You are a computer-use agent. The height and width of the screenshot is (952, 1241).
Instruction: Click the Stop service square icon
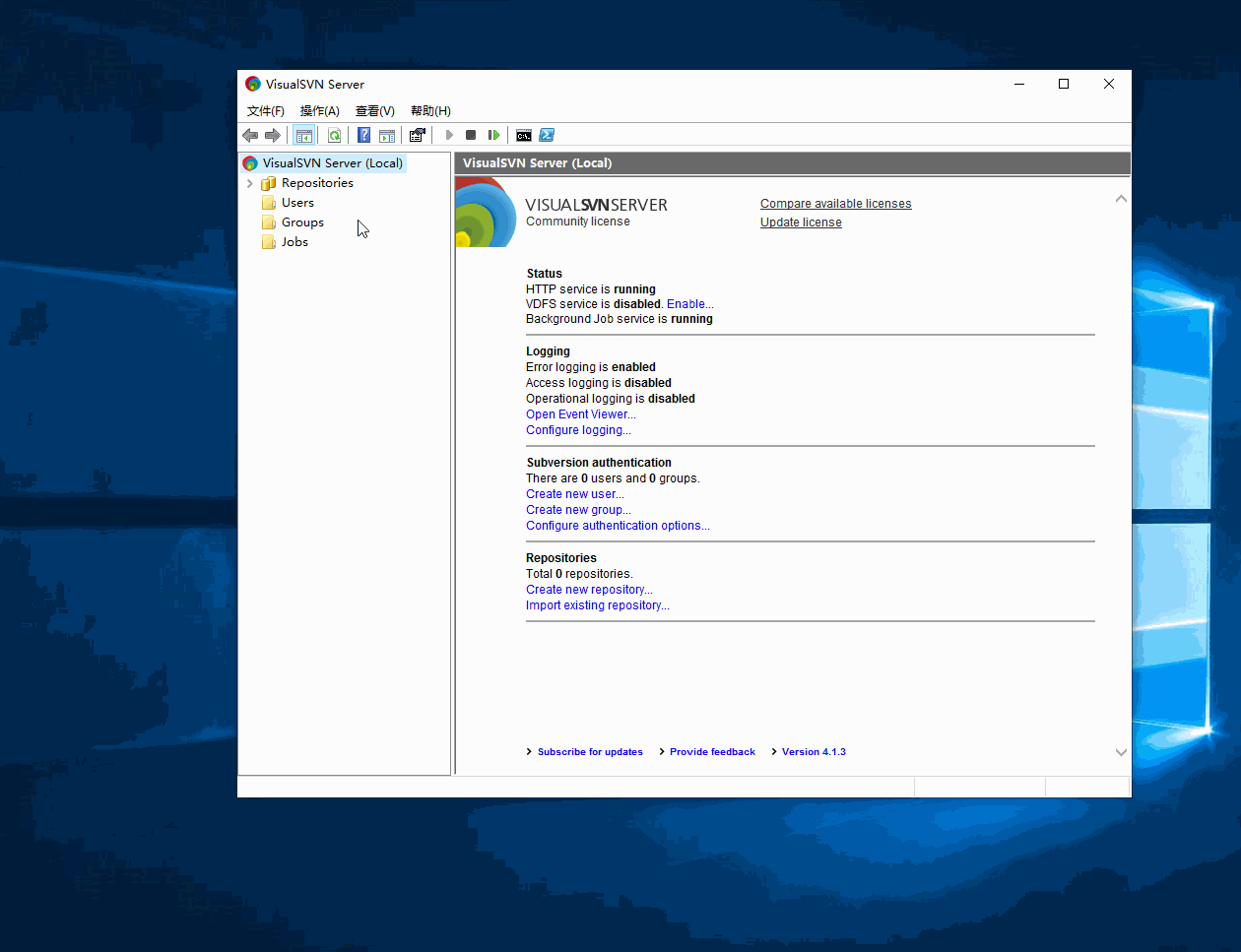(x=471, y=135)
